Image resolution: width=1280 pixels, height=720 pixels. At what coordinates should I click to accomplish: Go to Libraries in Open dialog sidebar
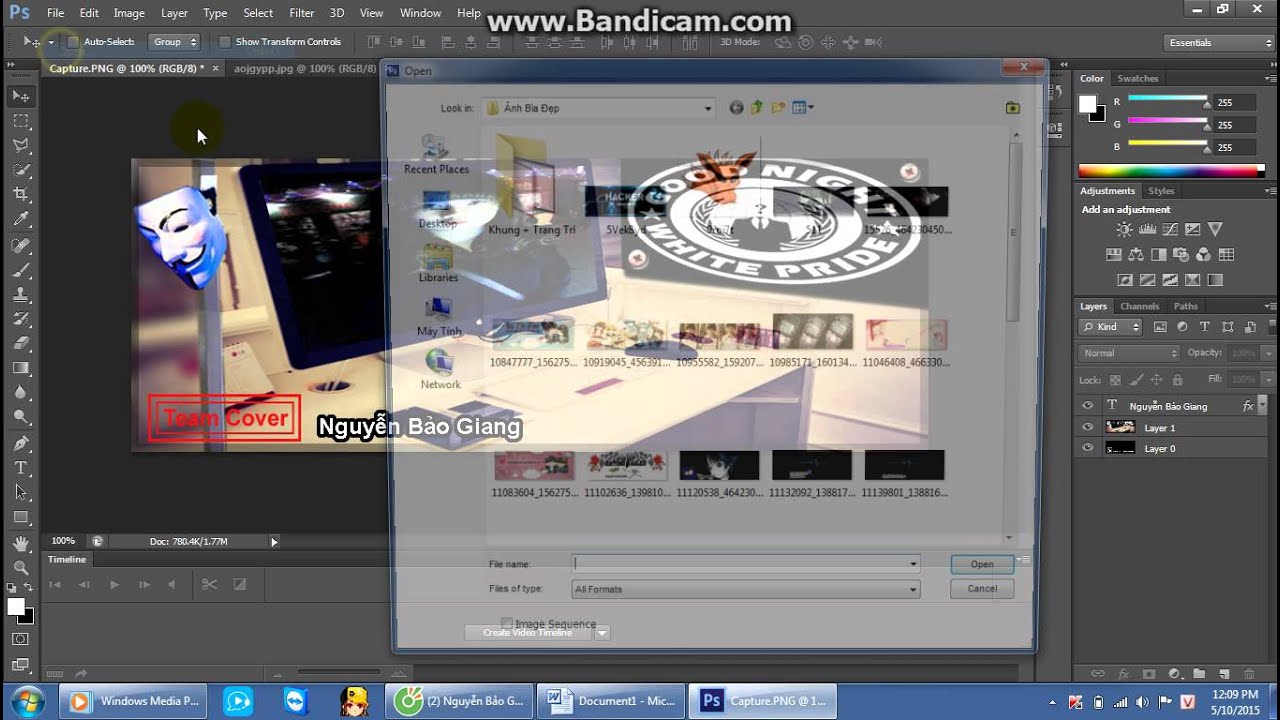(438, 263)
